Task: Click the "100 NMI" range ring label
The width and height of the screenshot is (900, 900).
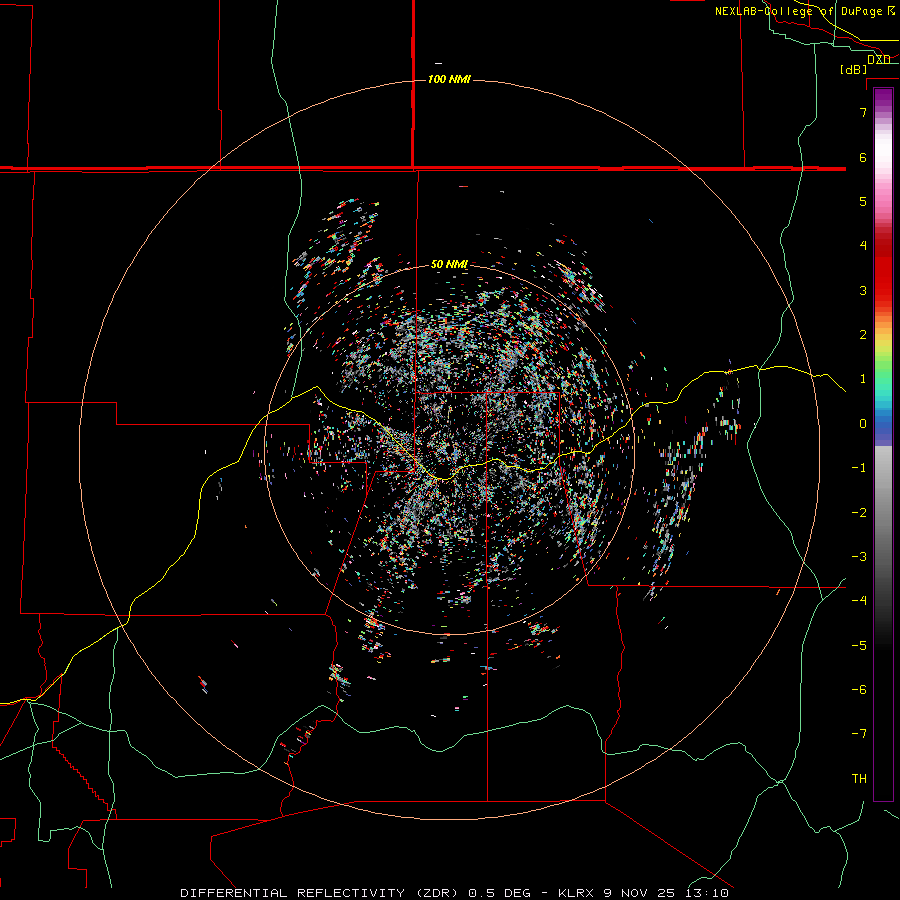Action: (449, 79)
